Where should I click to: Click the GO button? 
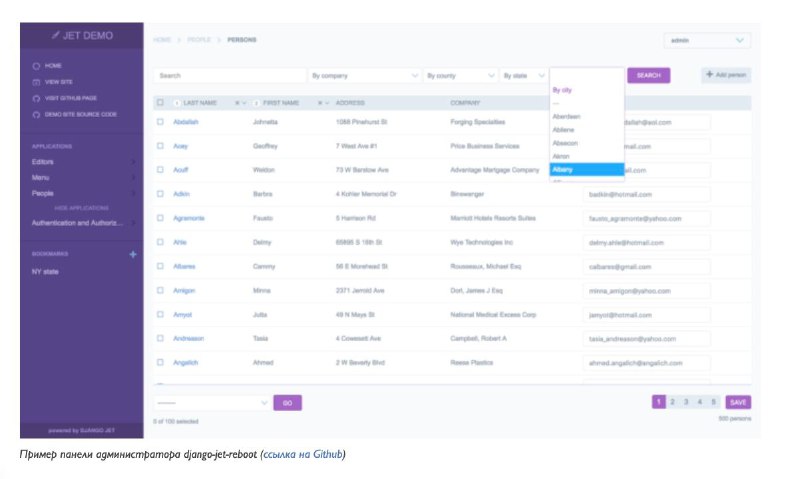pos(287,403)
